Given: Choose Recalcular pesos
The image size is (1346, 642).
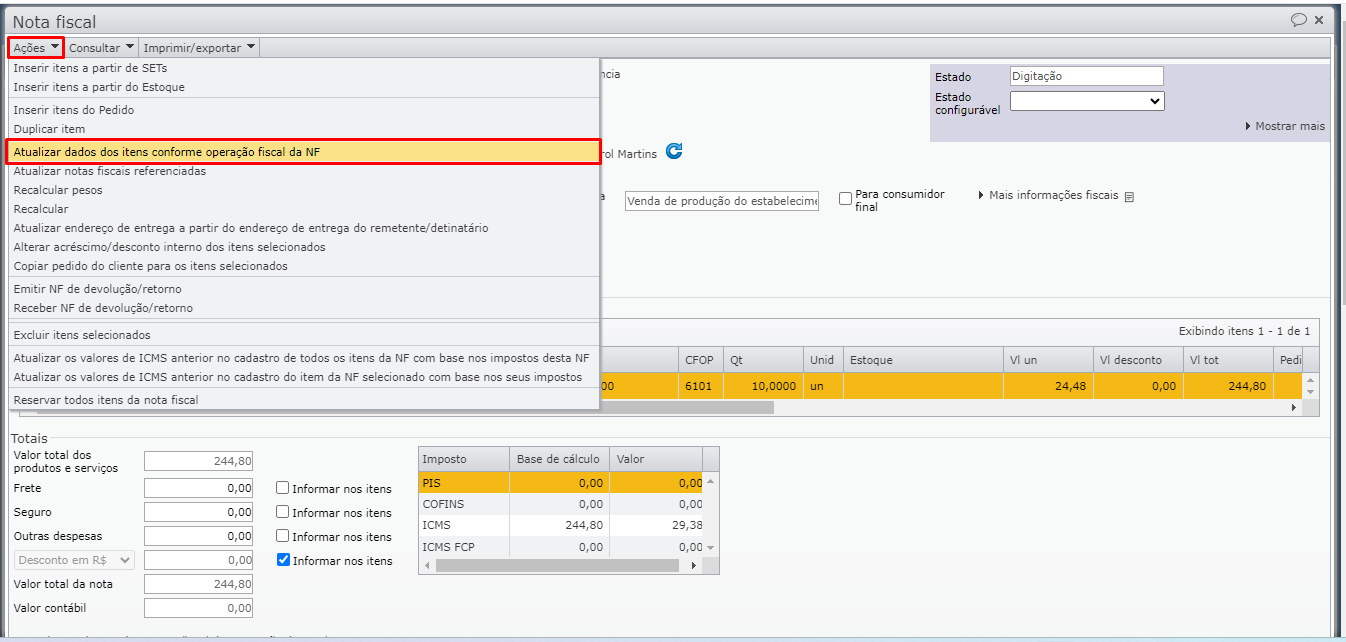Looking at the screenshot, I should (304, 190).
